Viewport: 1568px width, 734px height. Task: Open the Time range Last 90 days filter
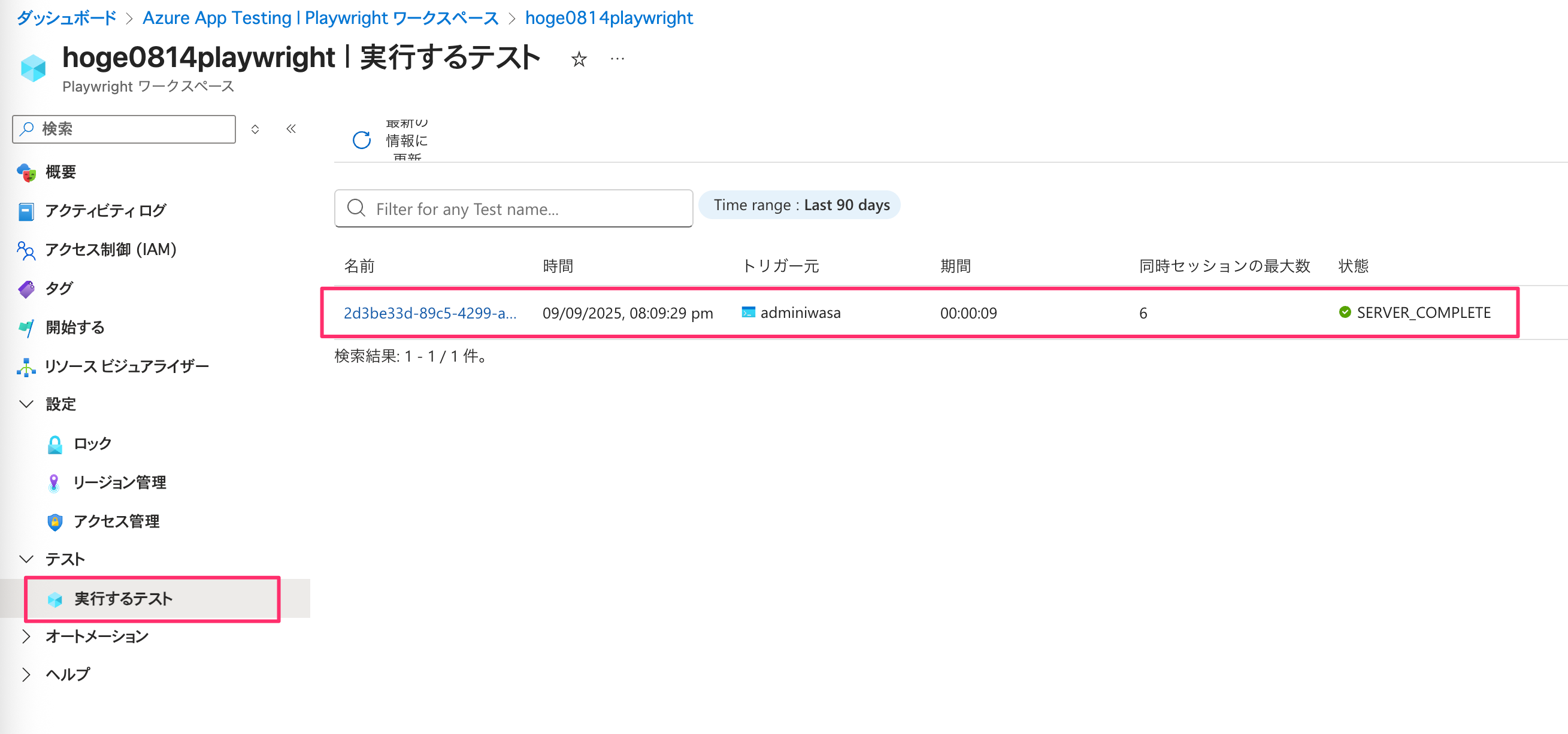[798, 205]
